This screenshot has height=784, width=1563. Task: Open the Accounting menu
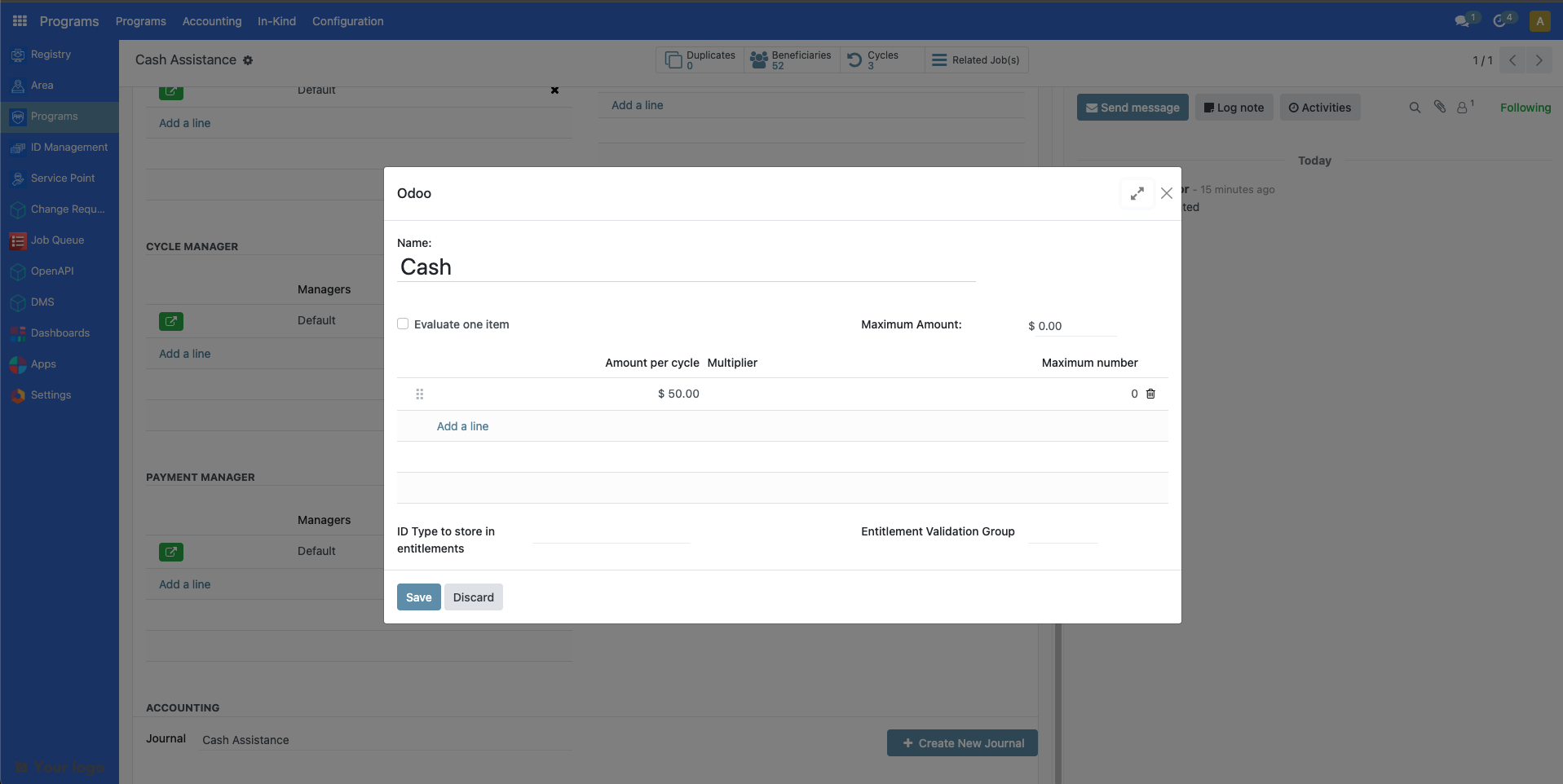coord(211,20)
